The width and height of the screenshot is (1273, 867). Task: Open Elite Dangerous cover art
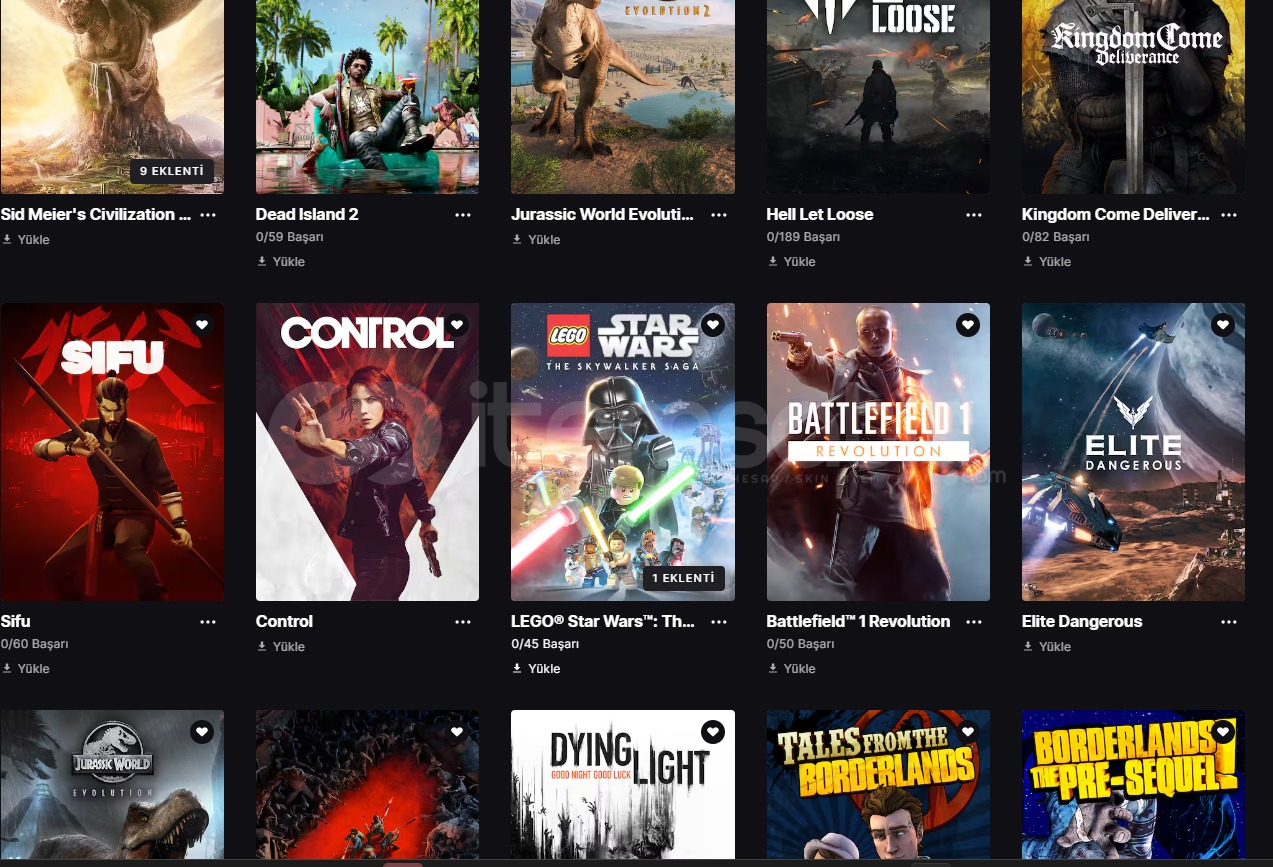click(x=1133, y=452)
